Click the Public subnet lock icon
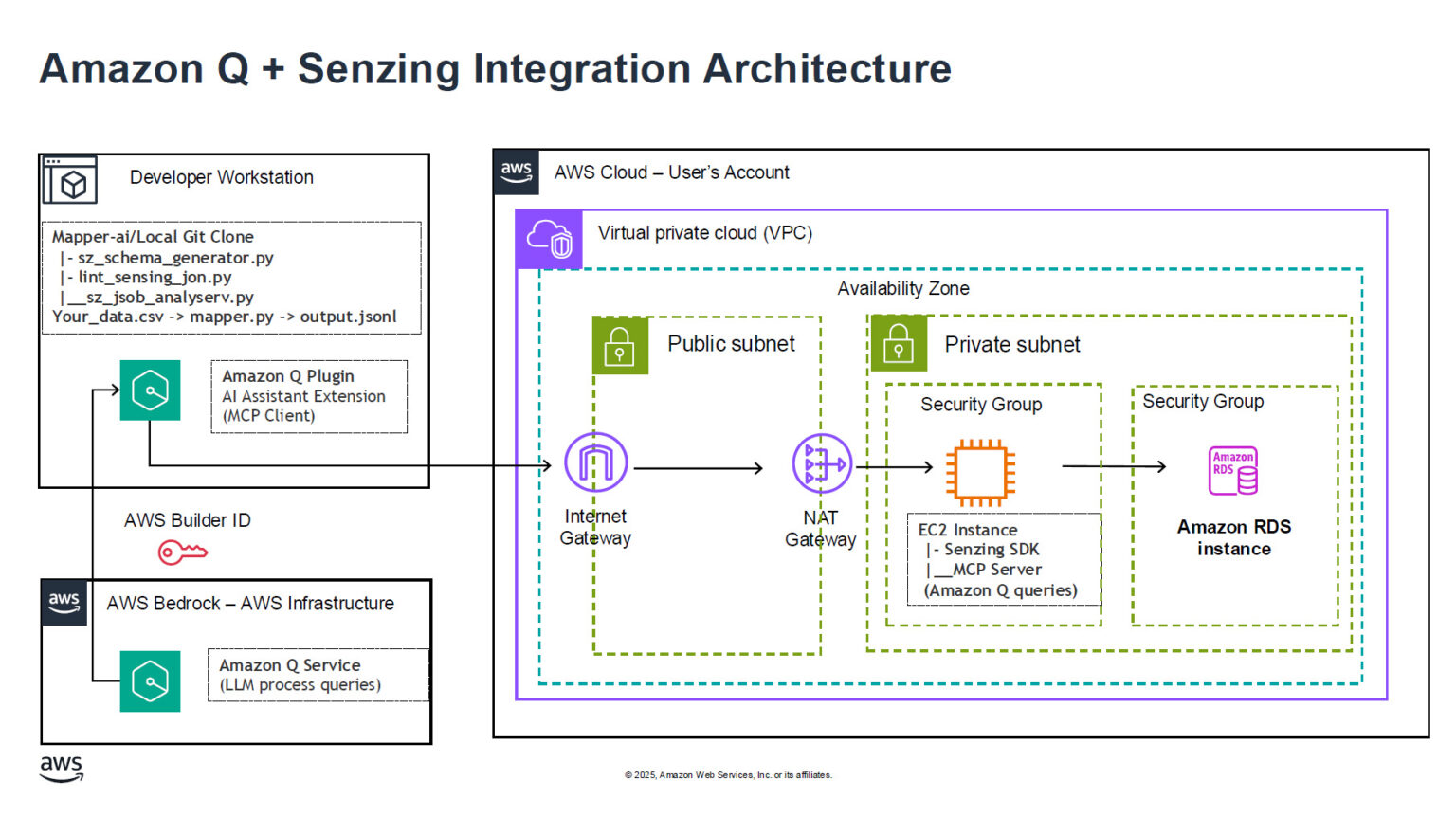The image size is (1456, 816). [620, 345]
